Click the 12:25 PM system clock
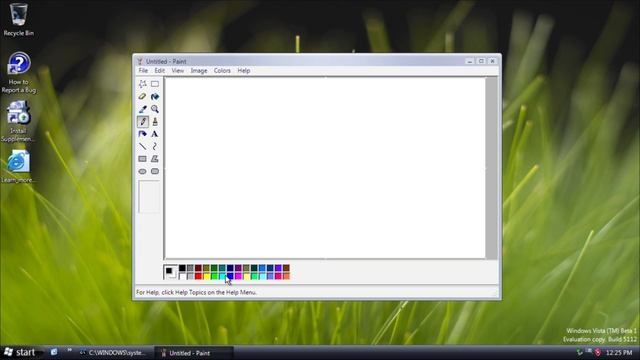Screen dimensions: 640x360 point(619,353)
